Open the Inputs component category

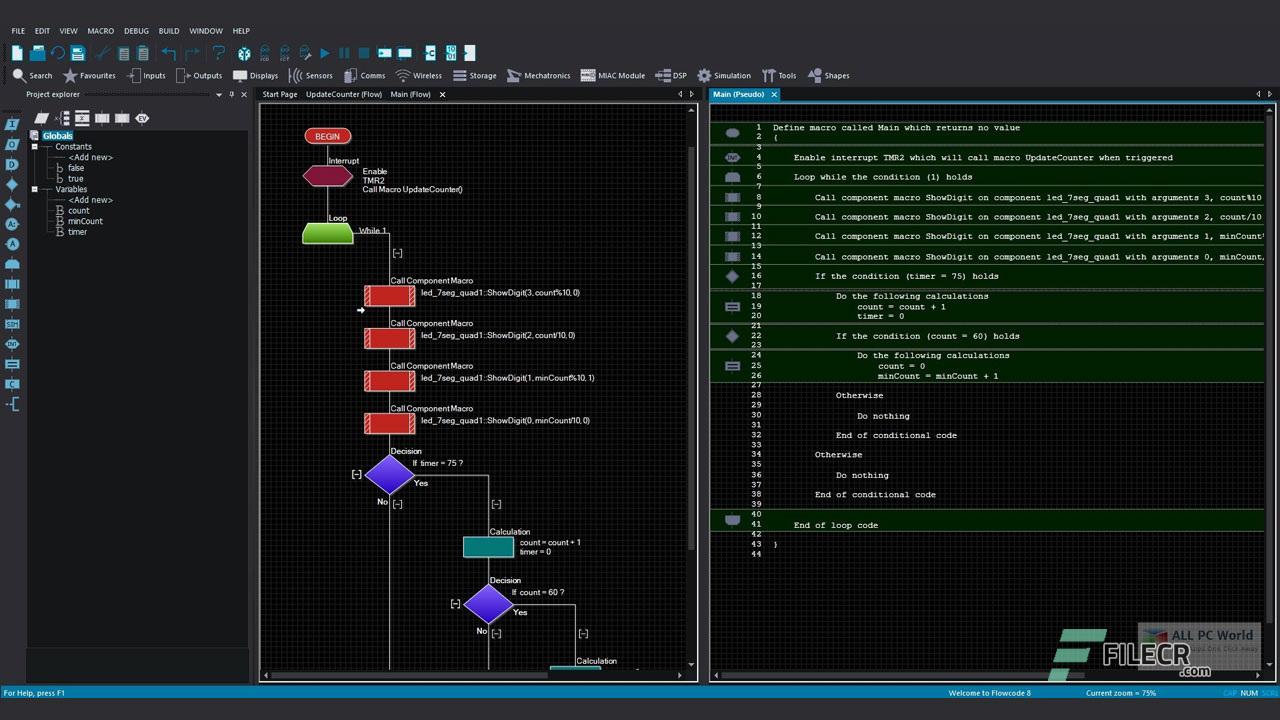tap(146, 75)
